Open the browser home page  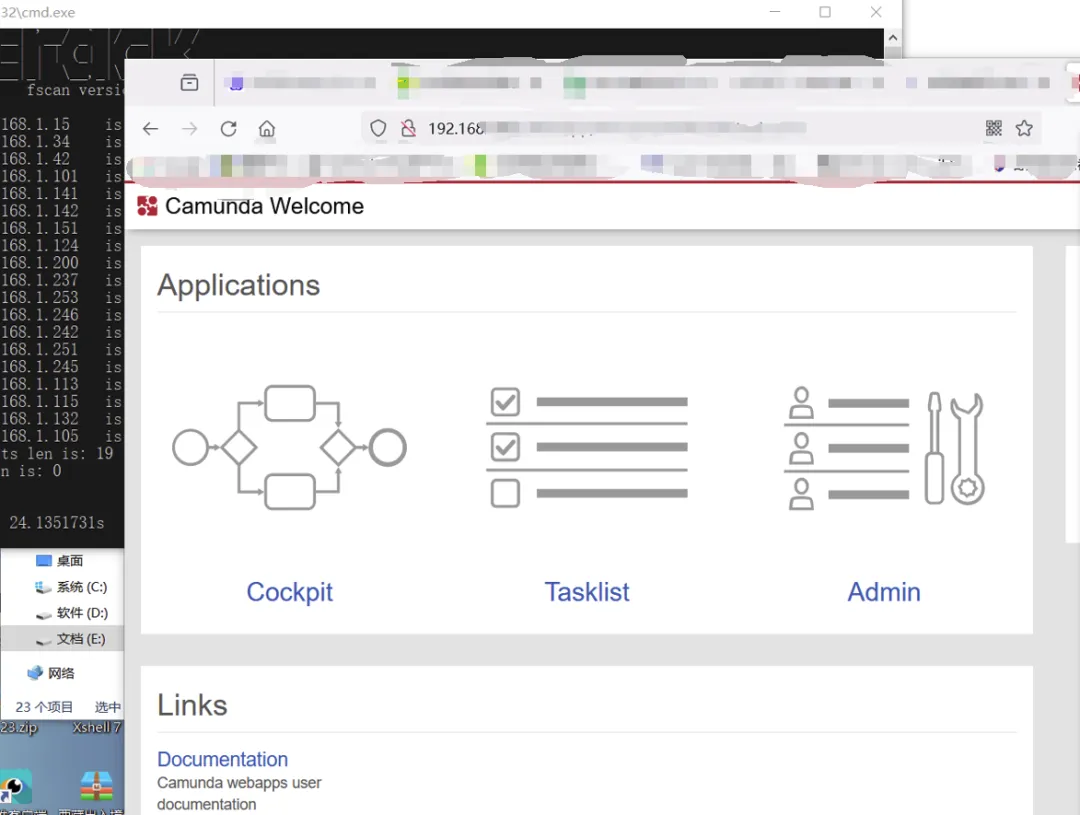[267, 129]
